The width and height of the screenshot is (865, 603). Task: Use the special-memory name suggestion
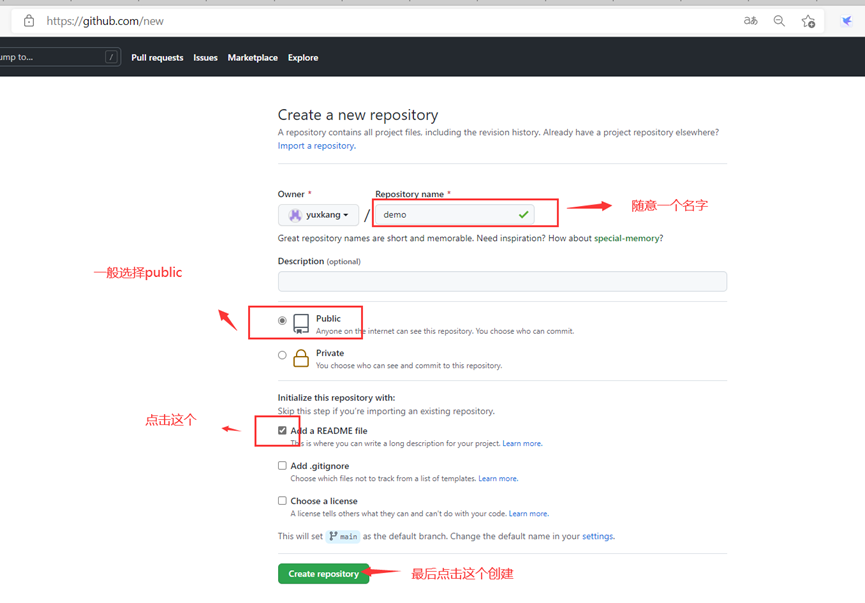coord(627,238)
